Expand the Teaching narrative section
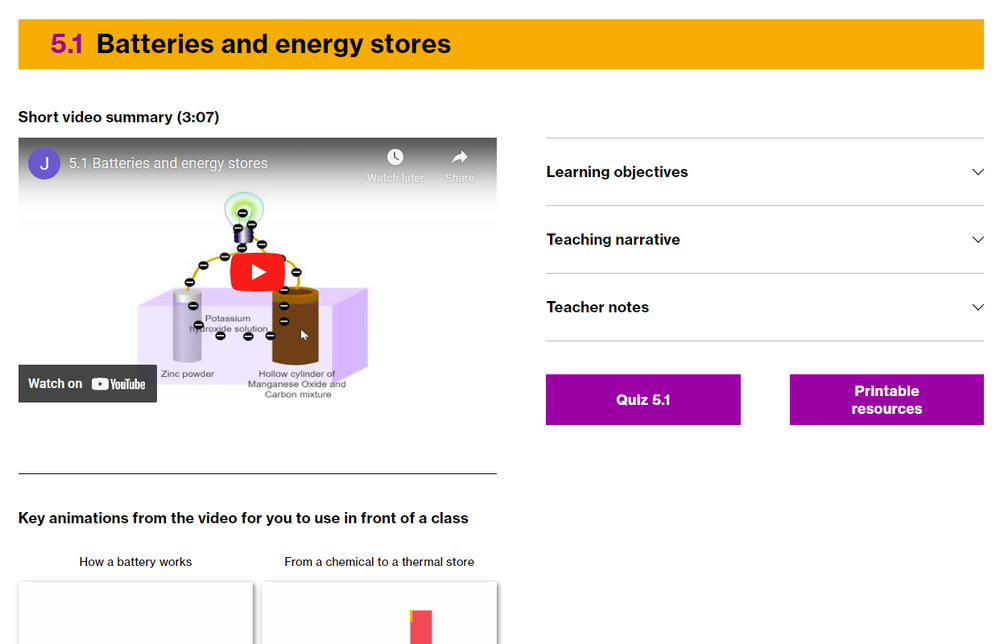The image size is (1000, 644). pyautogui.click(x=765, y=239)
